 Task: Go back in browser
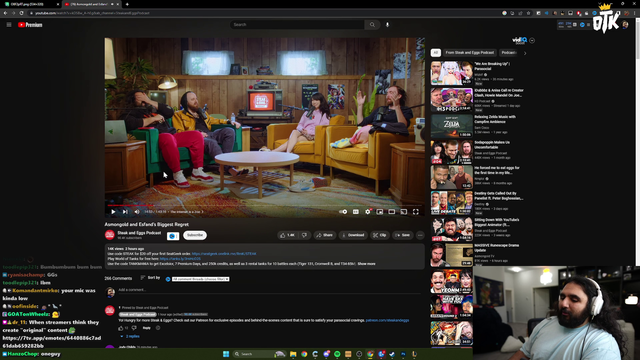(x=5, y=13)
